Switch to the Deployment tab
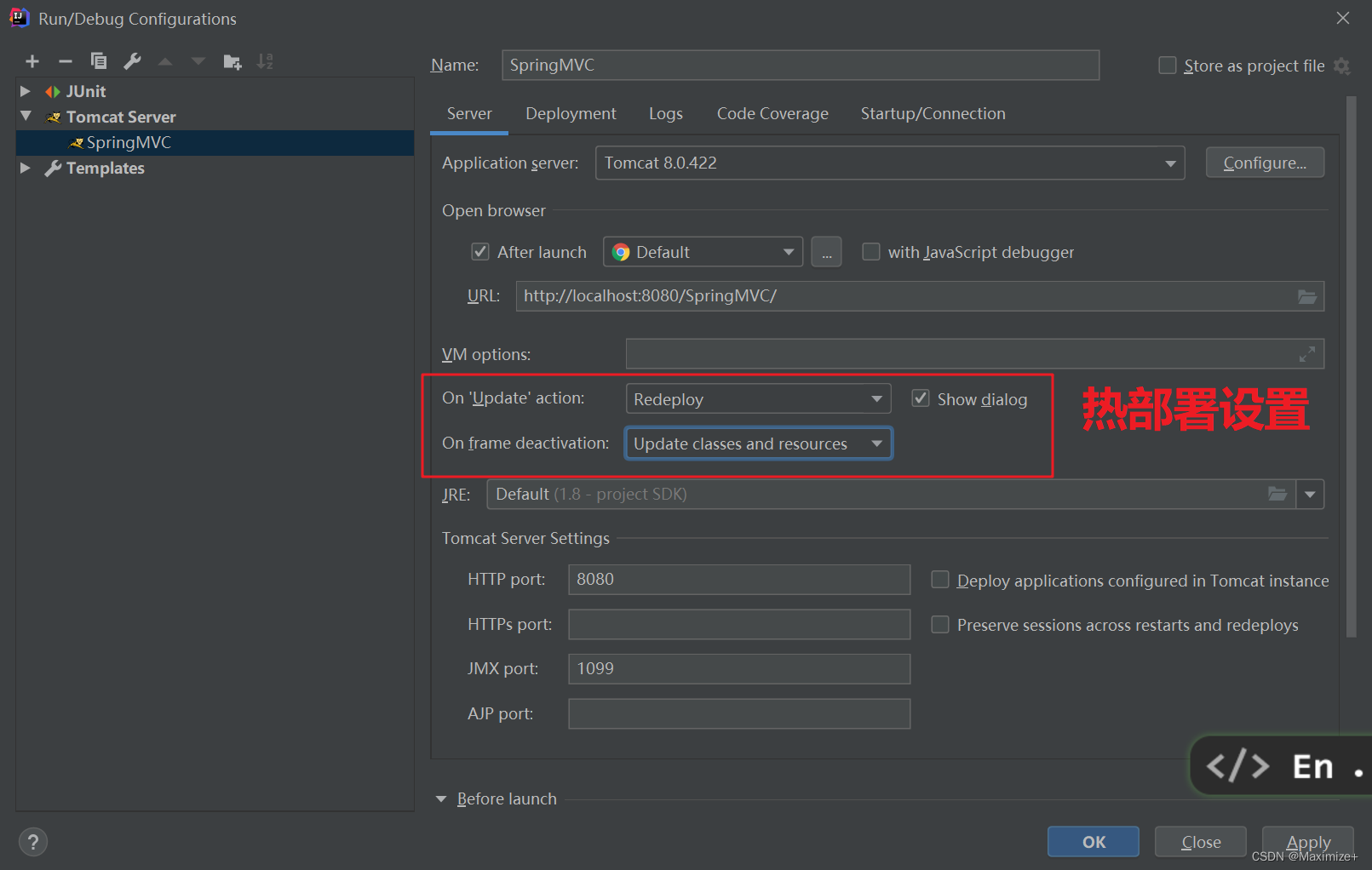This screenshot has height=870, width=1372. (571, 114)
